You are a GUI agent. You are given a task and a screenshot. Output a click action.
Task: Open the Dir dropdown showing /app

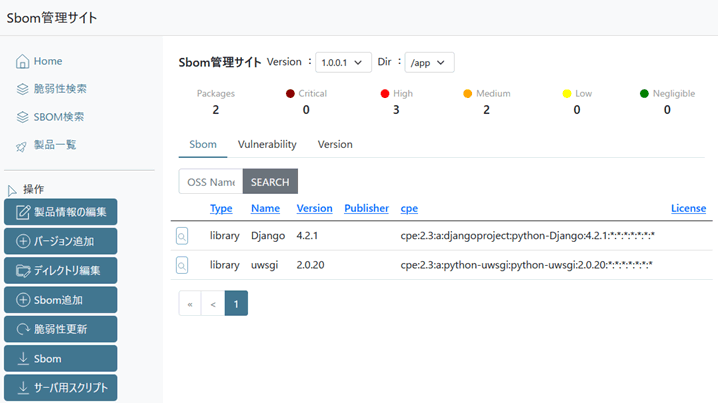click(x=429, y=62)
